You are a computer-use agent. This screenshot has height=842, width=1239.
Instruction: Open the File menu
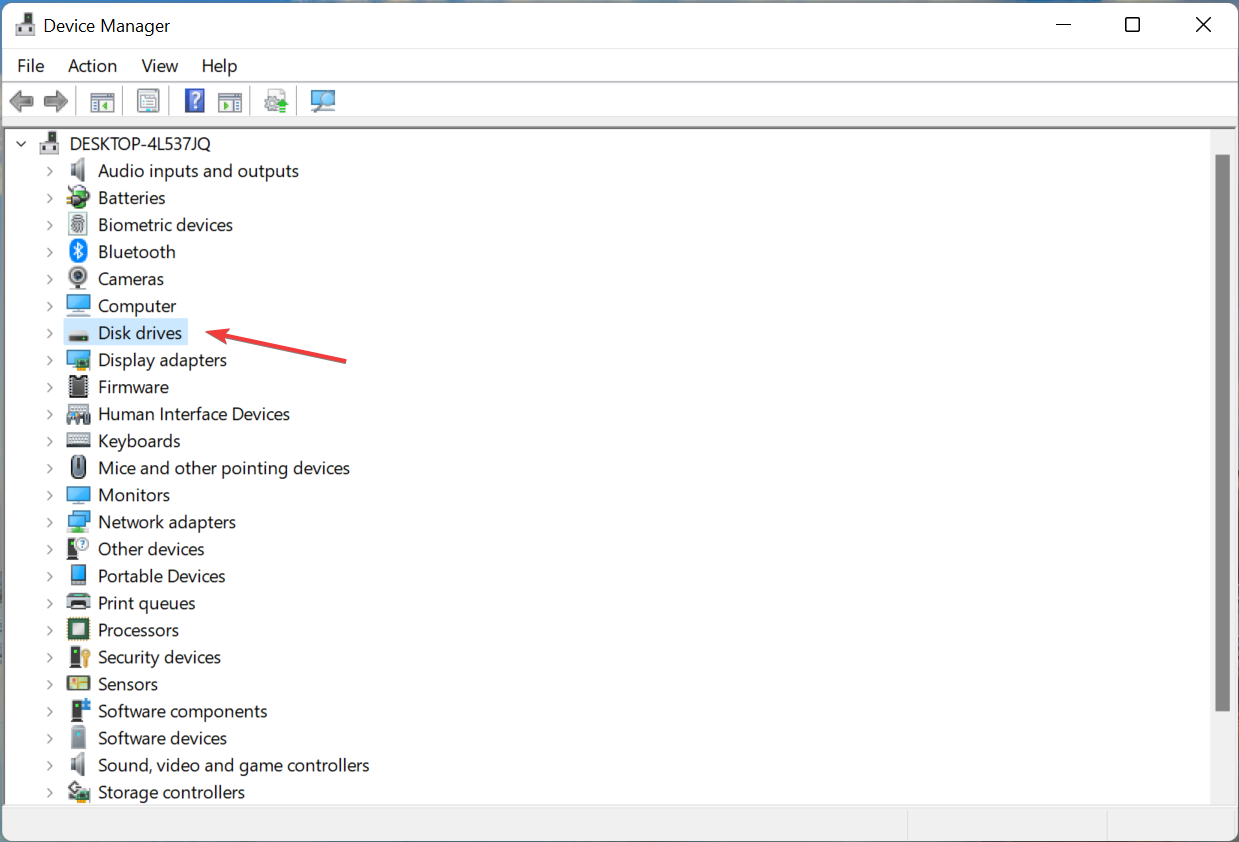tap(31, 66)
